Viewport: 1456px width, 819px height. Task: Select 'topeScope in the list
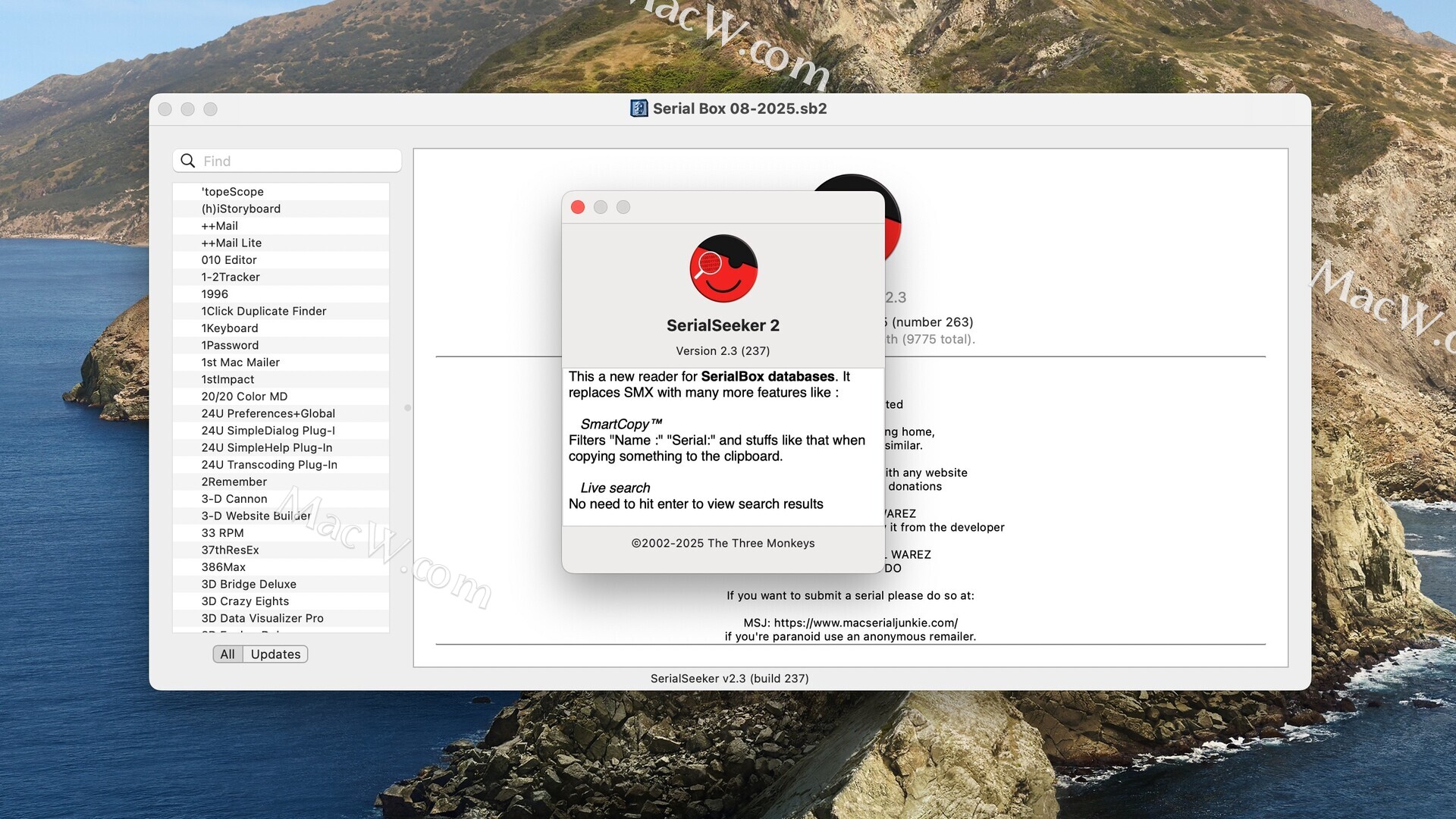point(281,192)
